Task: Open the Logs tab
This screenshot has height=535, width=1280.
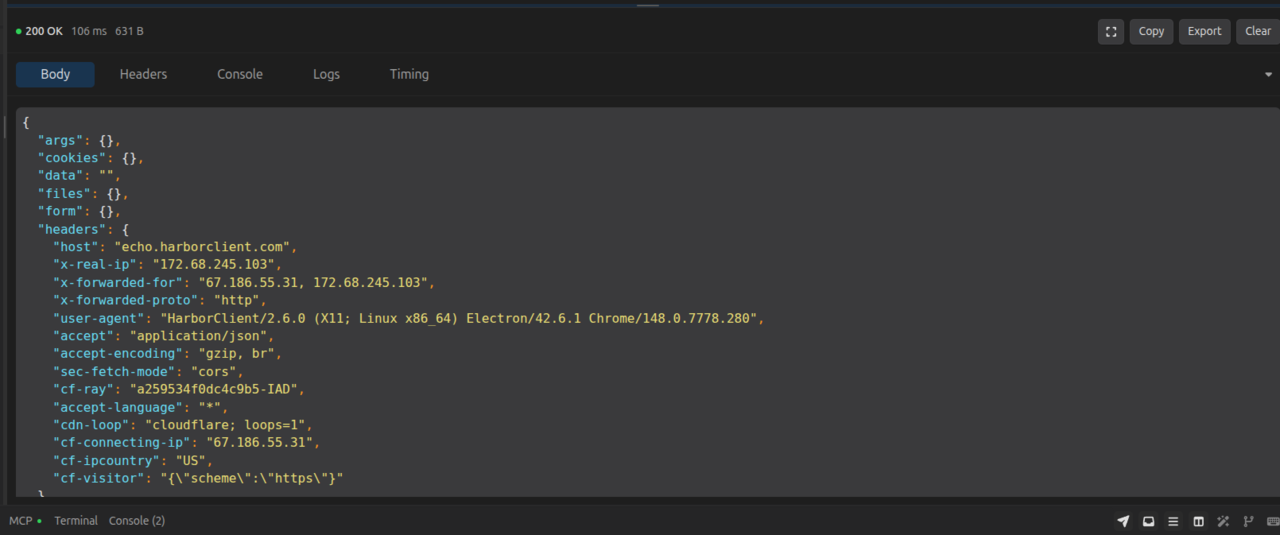Action: (x=326, y=74)
